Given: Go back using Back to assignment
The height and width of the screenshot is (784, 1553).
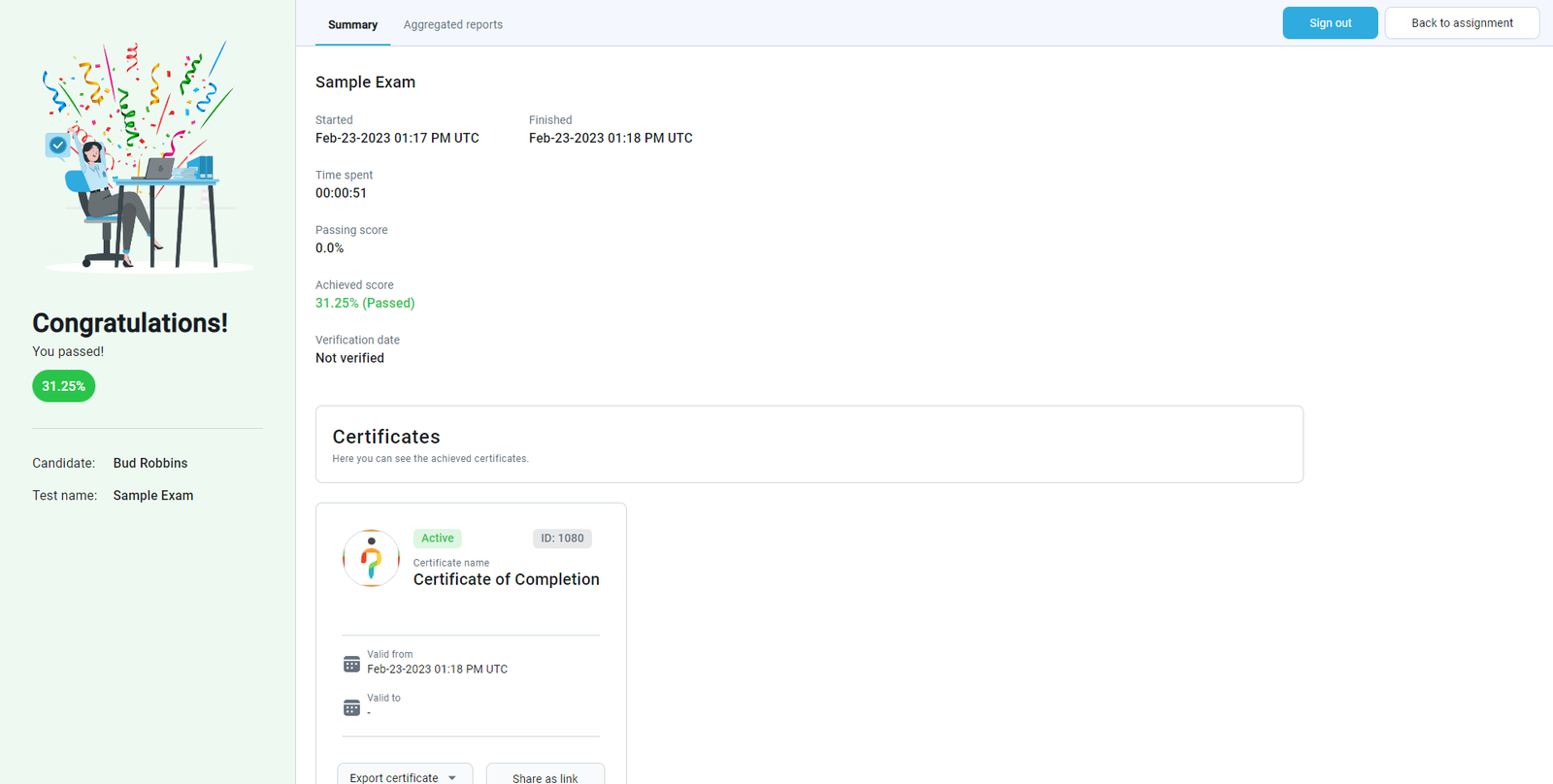Looking at the screenshot, I should point(1462,23).
